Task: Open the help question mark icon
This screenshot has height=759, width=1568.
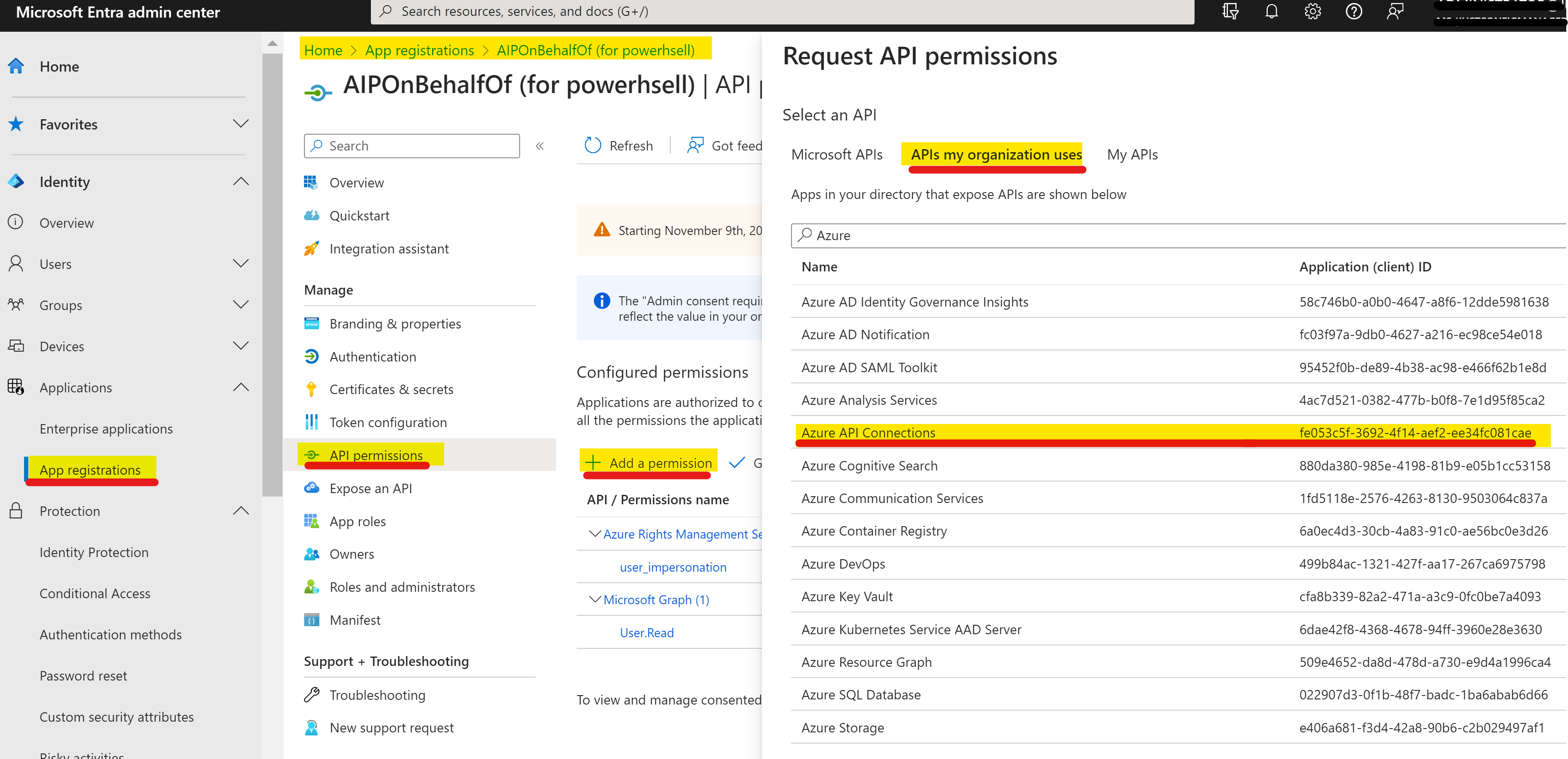Action: pyautogui.click(x=1354, y=12)
